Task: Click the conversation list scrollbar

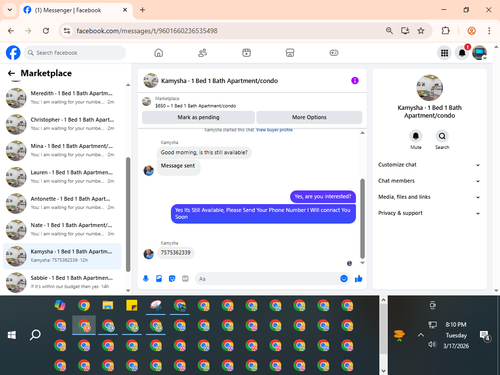Action: click(128, 214)
